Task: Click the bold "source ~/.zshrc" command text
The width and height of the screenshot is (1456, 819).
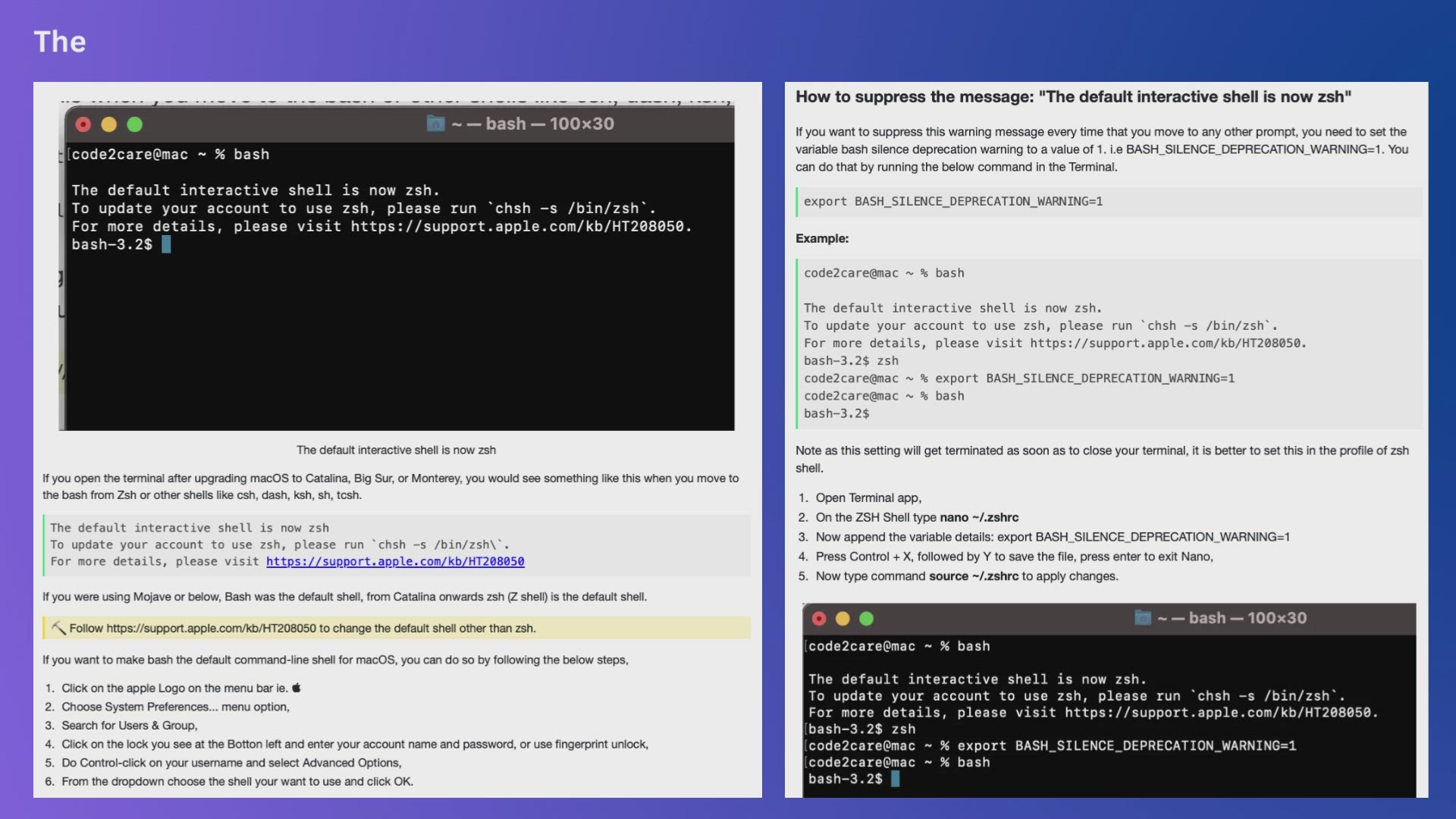Action: coord(974,576)
